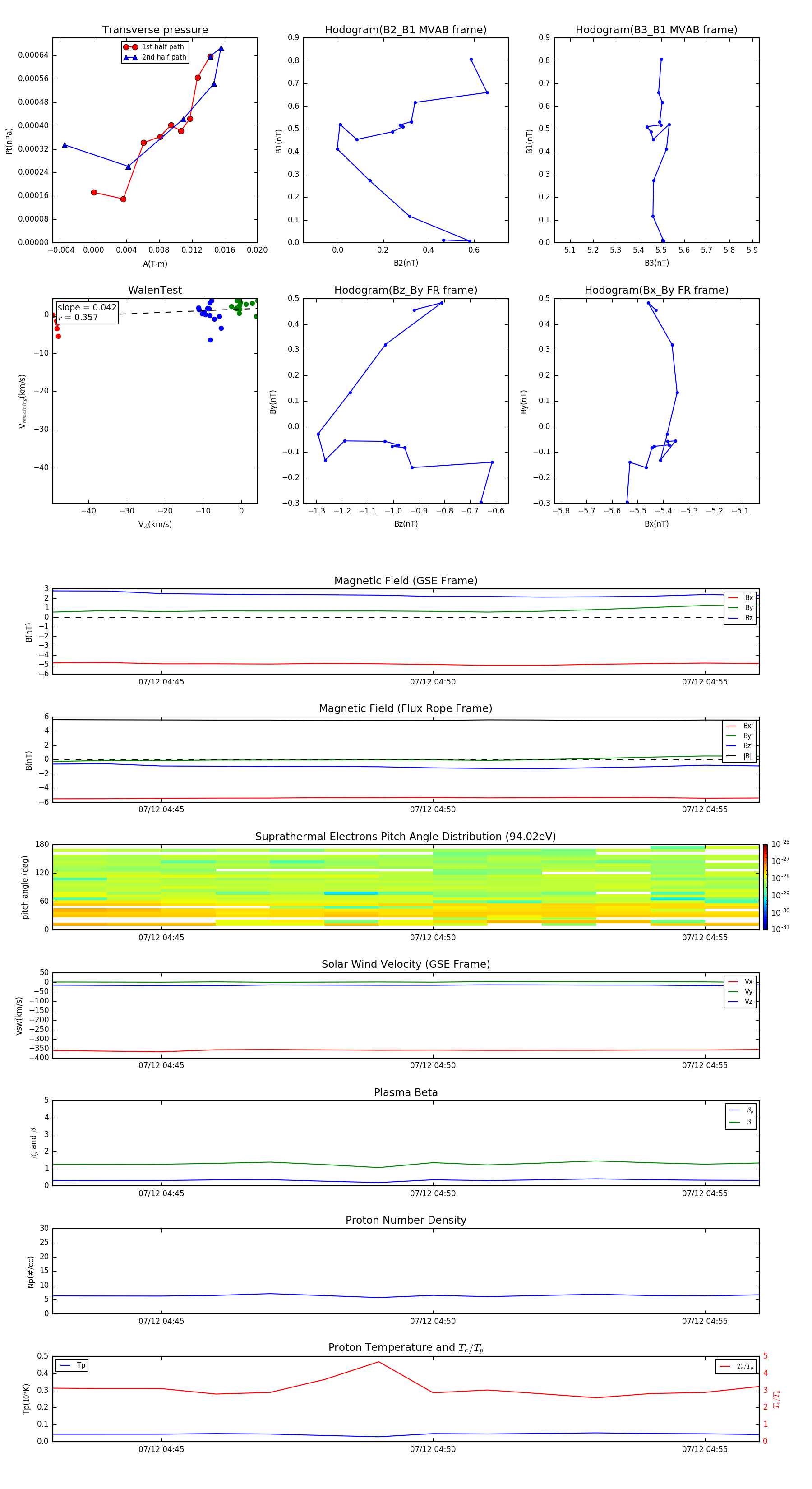Click the 10^-31 colorbar label
Viewport: 812px width, 1489px height.
tap(780, 929)
